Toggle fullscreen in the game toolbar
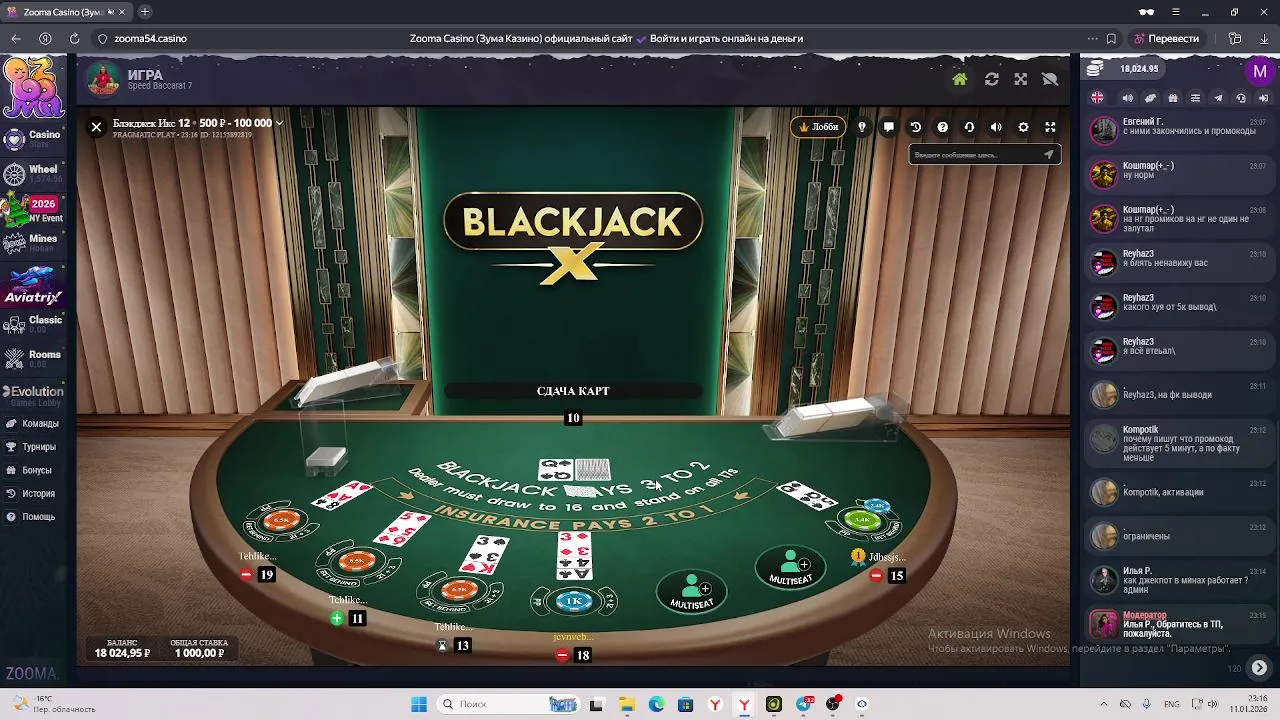Image resolution: width=1280 pixels, height=720 pixels. (1050, 127)
